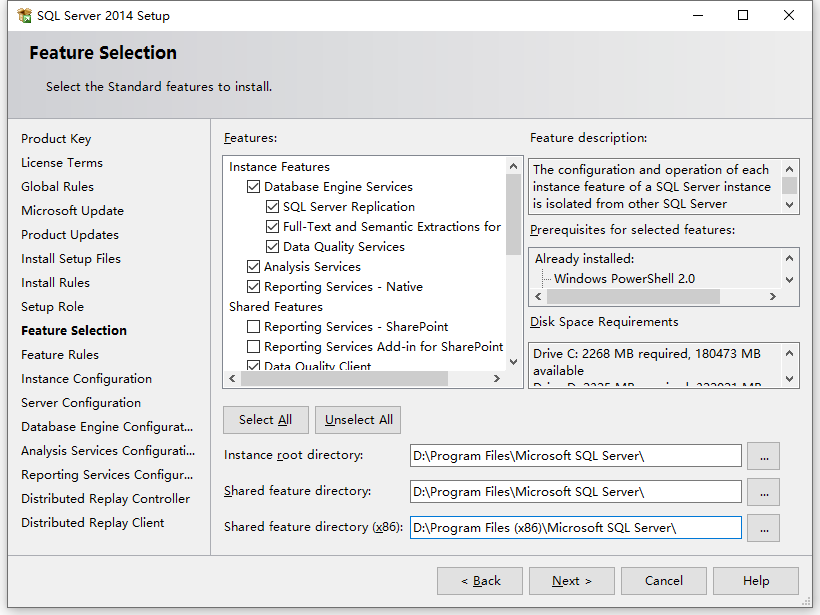Select the Install Rules step
Screen dimensions: 820x615
coord(55,283)
